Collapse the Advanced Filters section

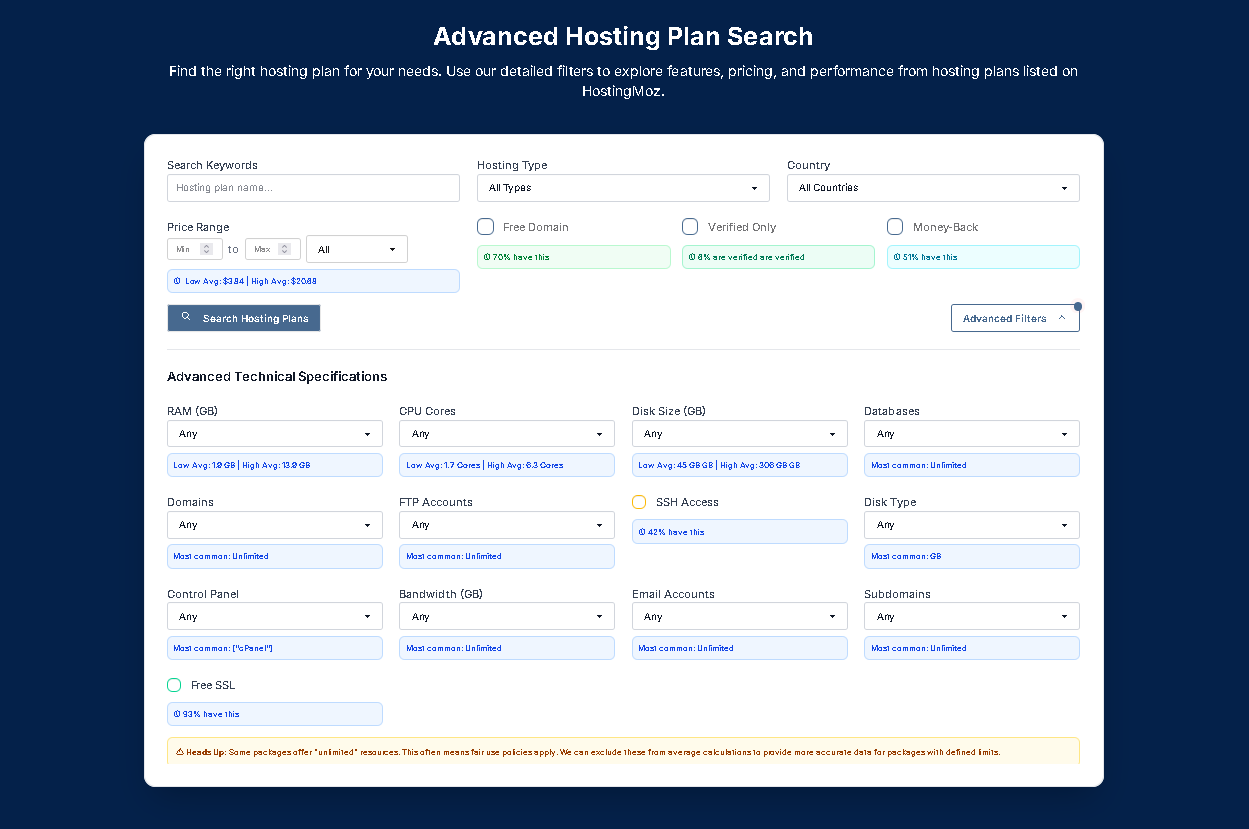[1015, 317]
